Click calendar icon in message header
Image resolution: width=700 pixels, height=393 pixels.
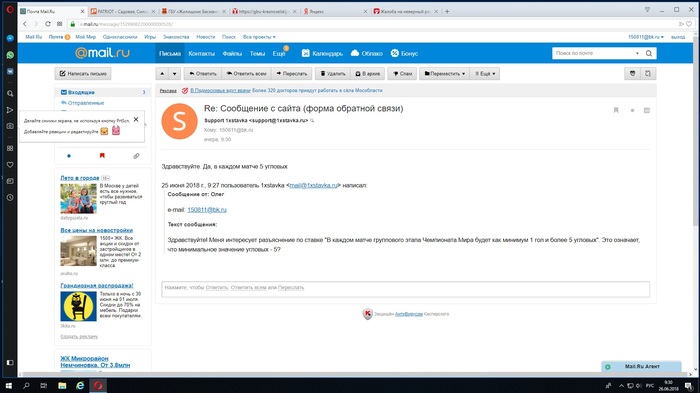tap(647, 110)
